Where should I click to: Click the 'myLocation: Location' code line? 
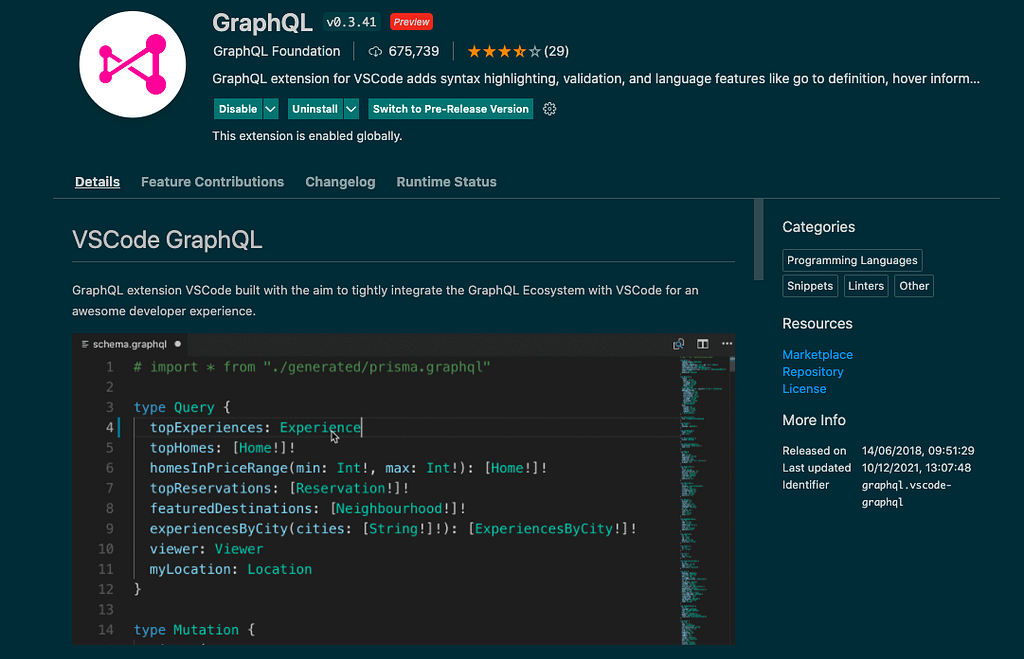[231, 570]
